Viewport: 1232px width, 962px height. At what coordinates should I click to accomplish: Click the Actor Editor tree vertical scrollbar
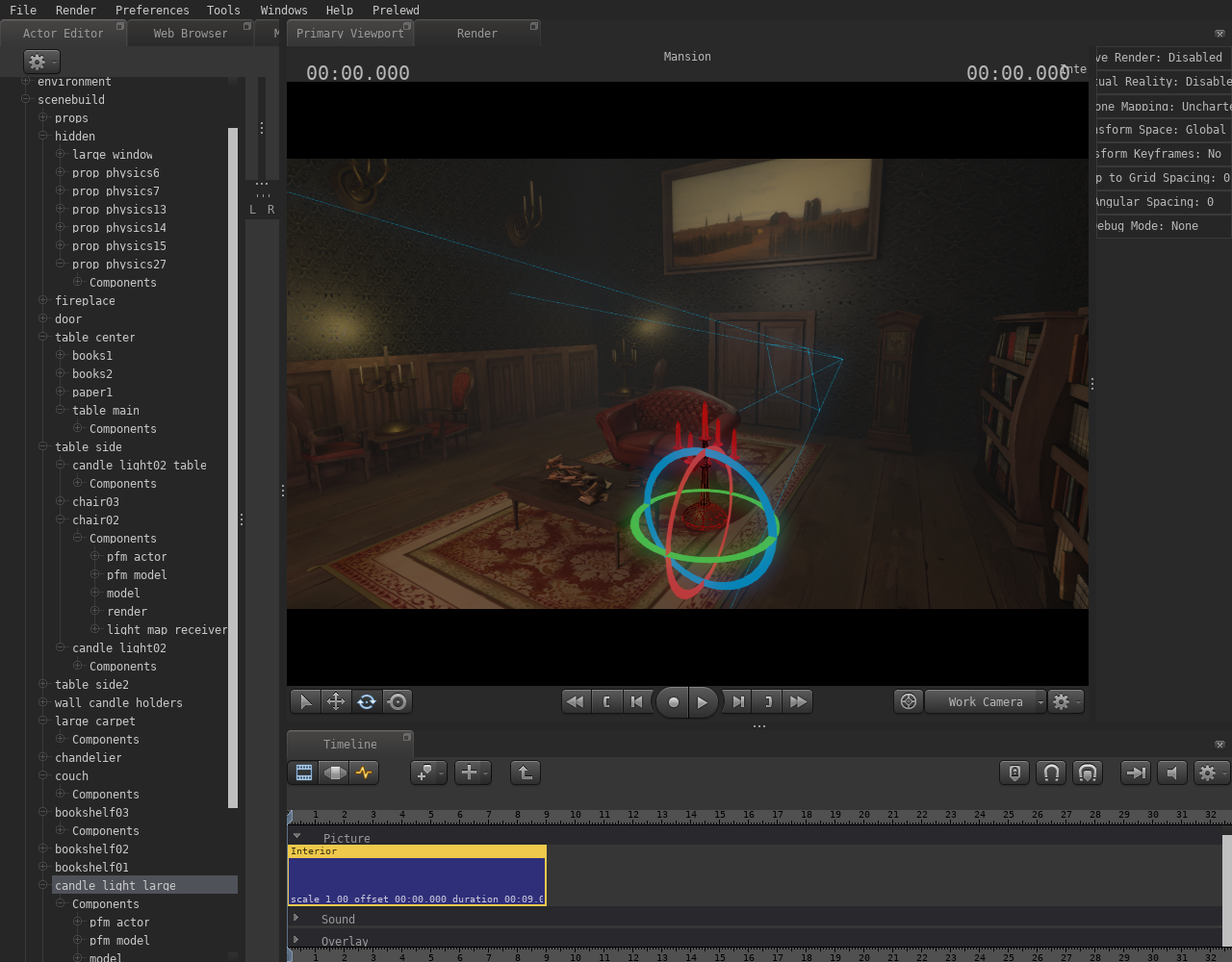[x=233, y=468]
